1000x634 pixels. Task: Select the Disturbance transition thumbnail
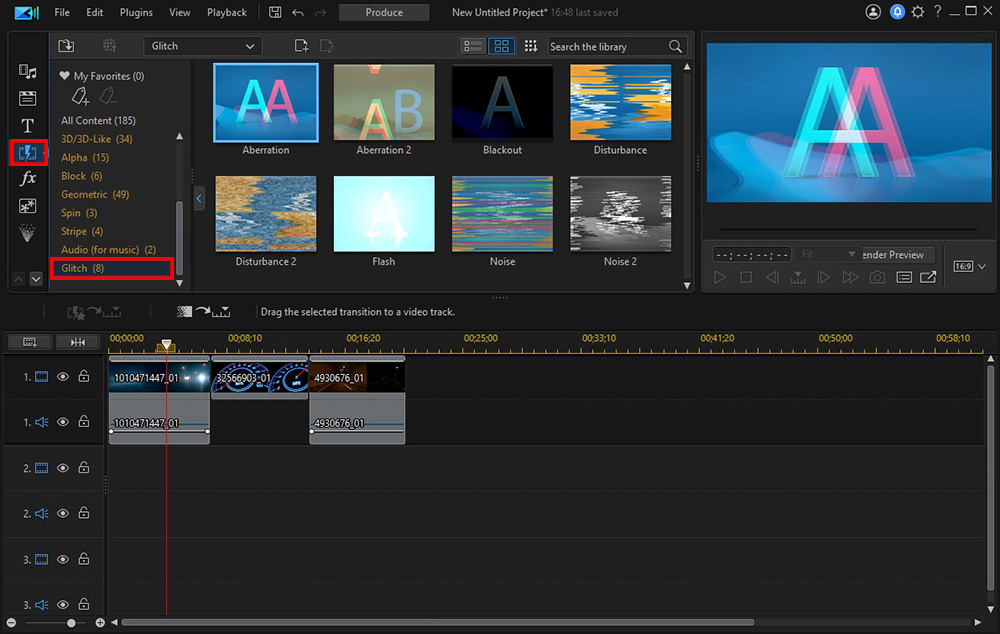click(x=620, y=102)
